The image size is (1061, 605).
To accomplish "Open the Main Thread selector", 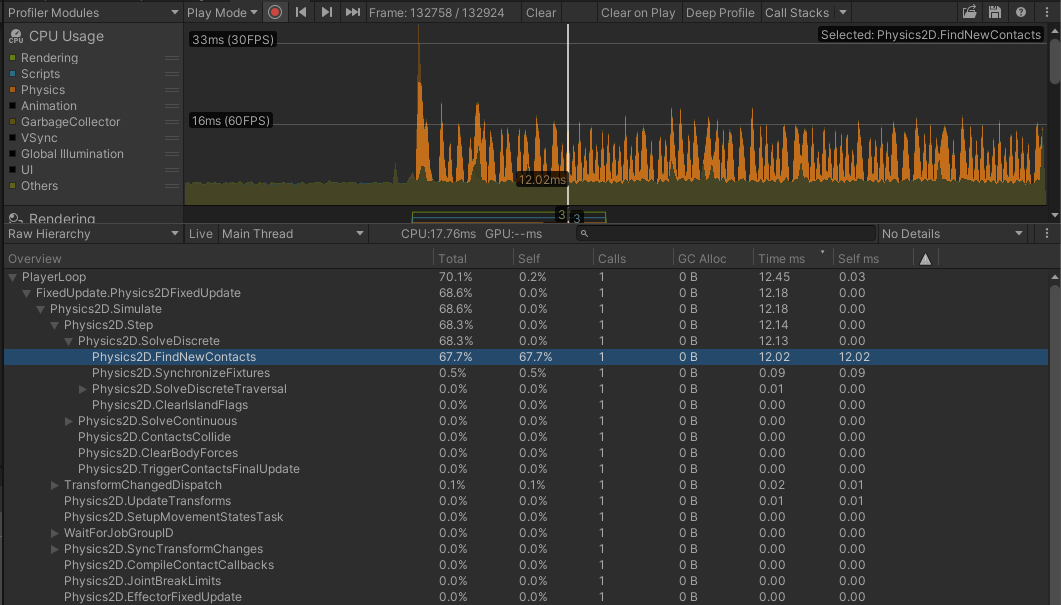I will 290,234.
